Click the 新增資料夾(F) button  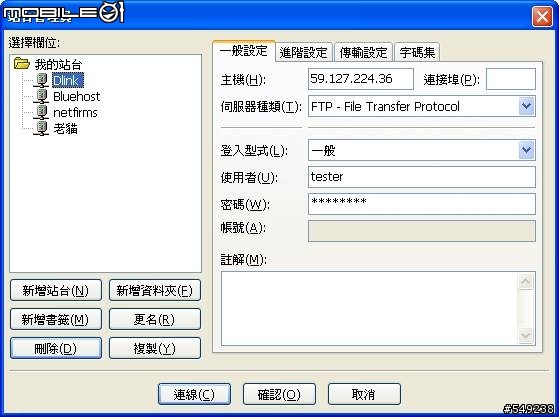155,290
